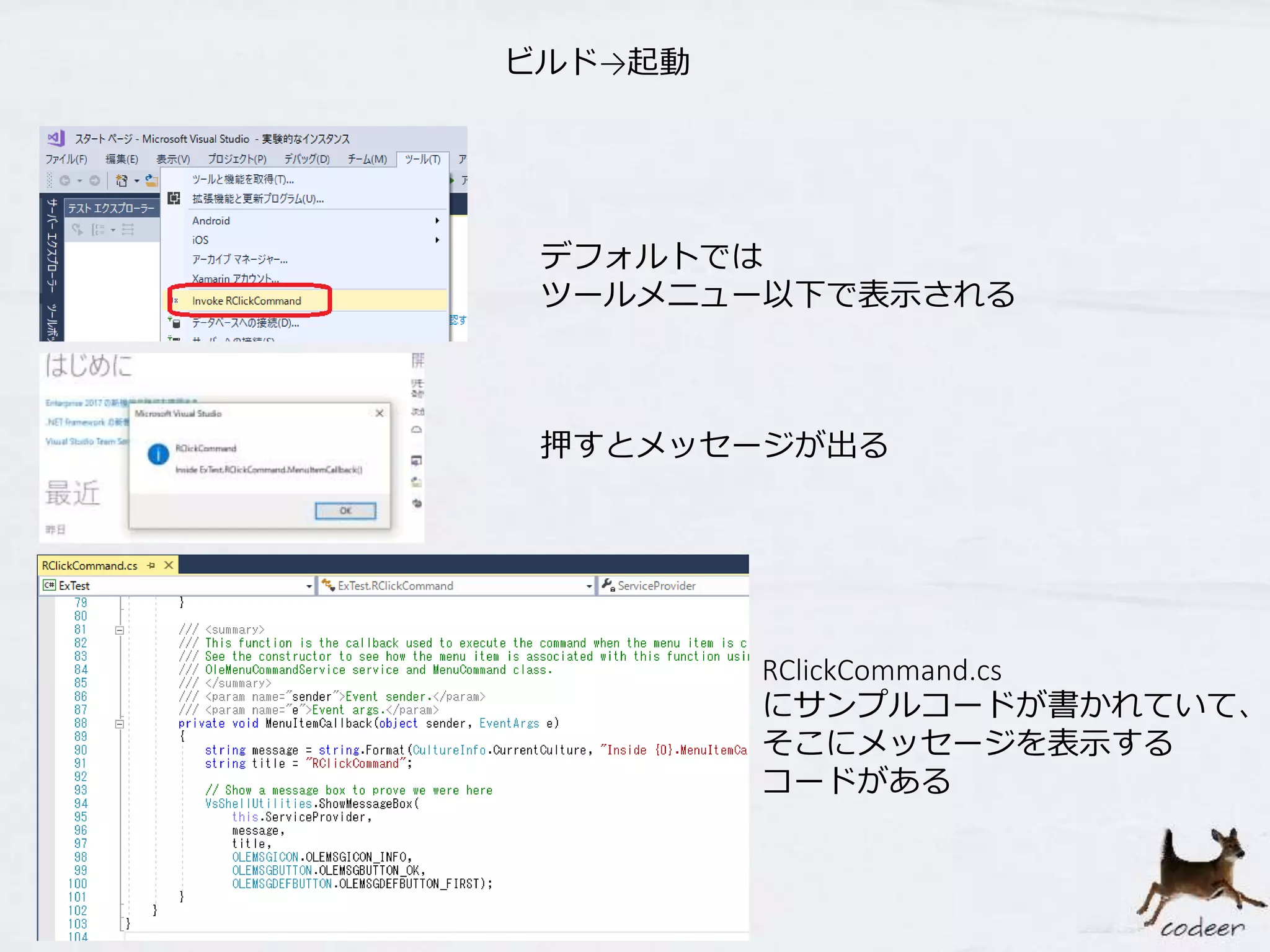Click the run tests icon in Test Explorer

(x=77, y=229)
